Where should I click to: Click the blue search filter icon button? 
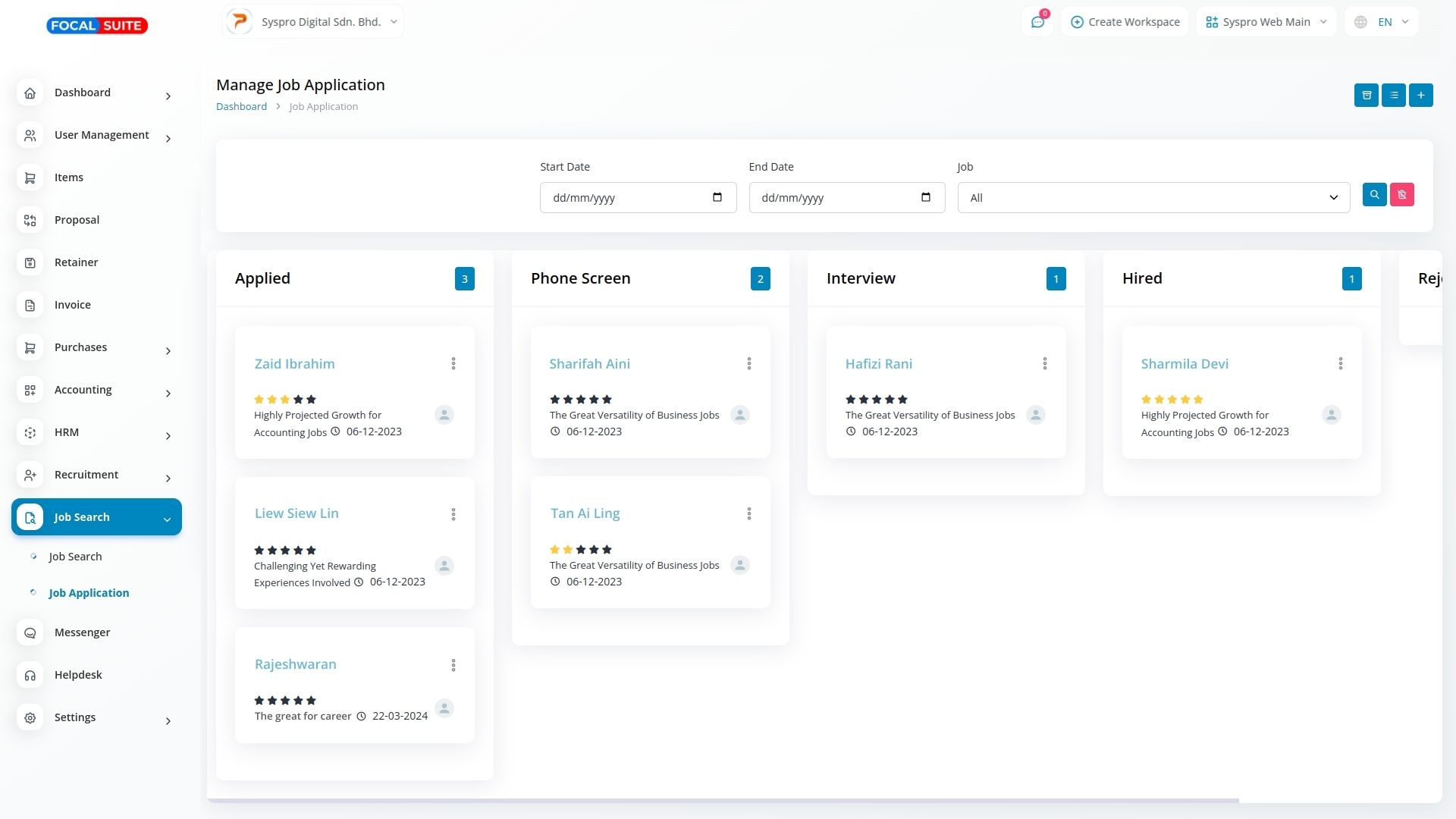pos(1374,195)
